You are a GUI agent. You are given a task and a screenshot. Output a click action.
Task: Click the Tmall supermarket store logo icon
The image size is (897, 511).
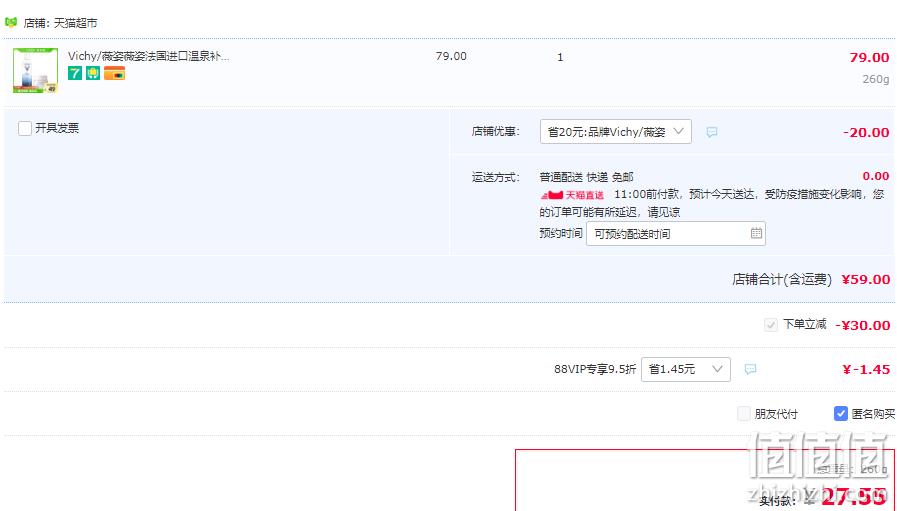click(11, 23)
